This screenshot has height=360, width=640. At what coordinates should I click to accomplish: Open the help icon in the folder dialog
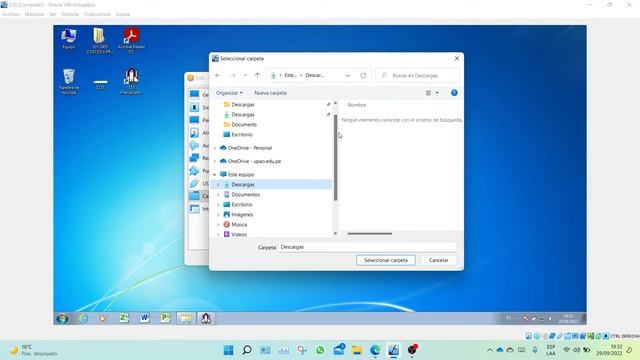tap(454, 93)
